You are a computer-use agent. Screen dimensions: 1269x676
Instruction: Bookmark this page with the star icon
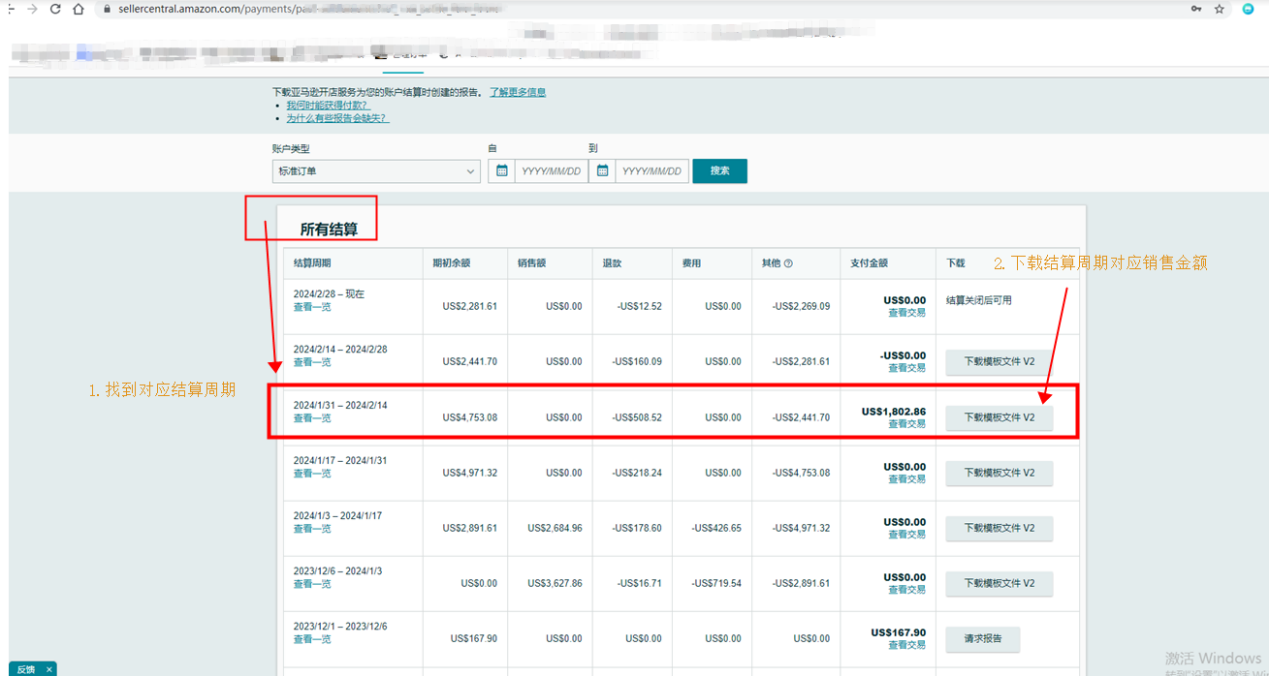point(1219,9)
